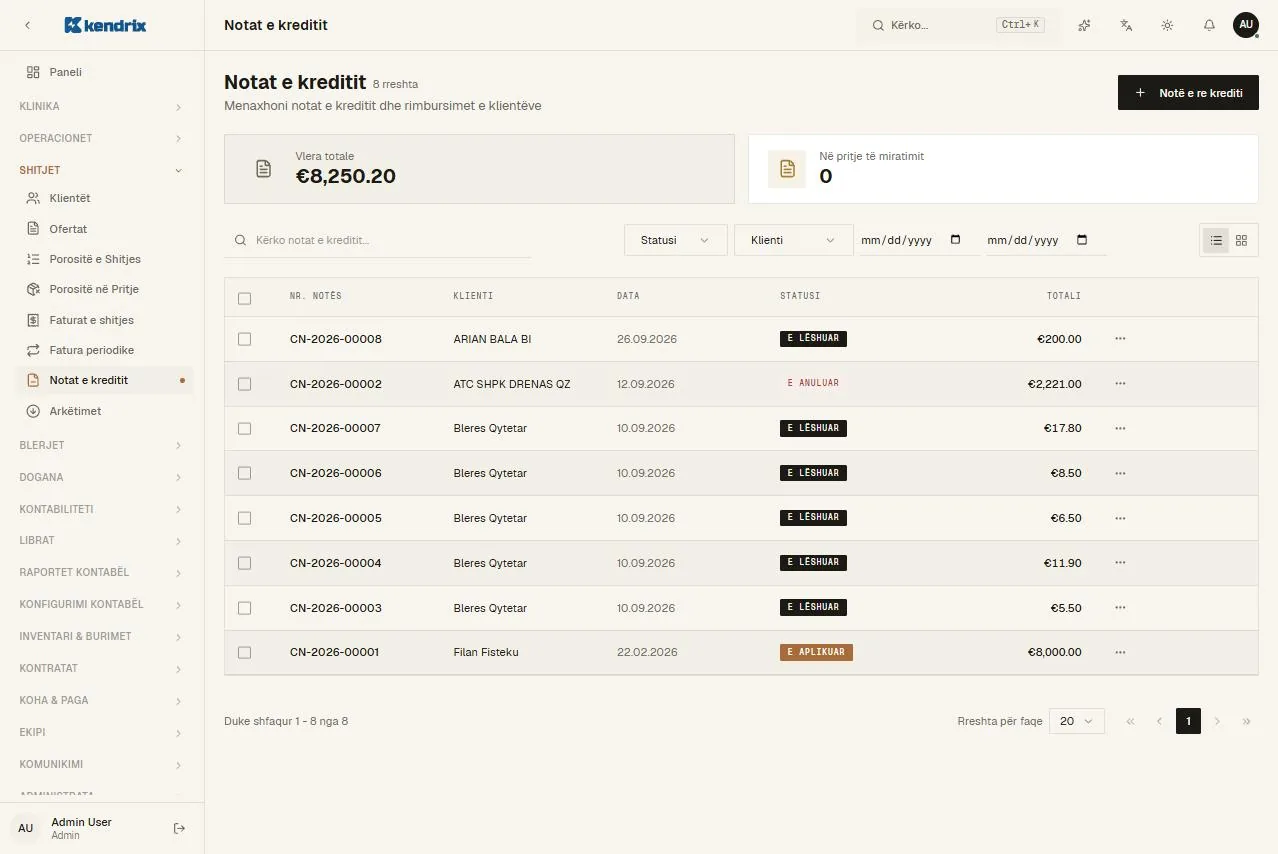The image size is (1278, 854).
Task: Expand the KONTABILITETI sidebar section
Action: (x=102, y=509)
